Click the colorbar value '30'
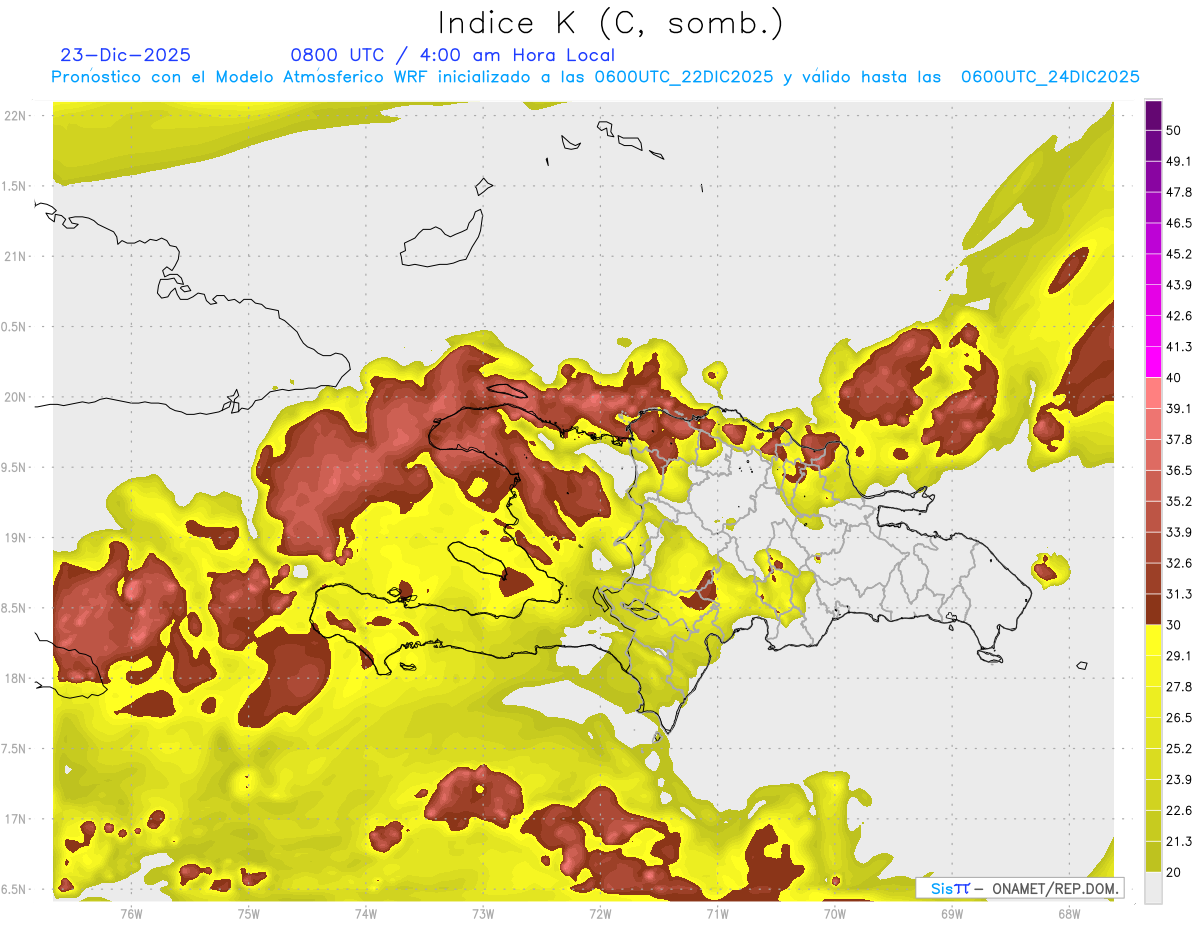 [1174, 625]
